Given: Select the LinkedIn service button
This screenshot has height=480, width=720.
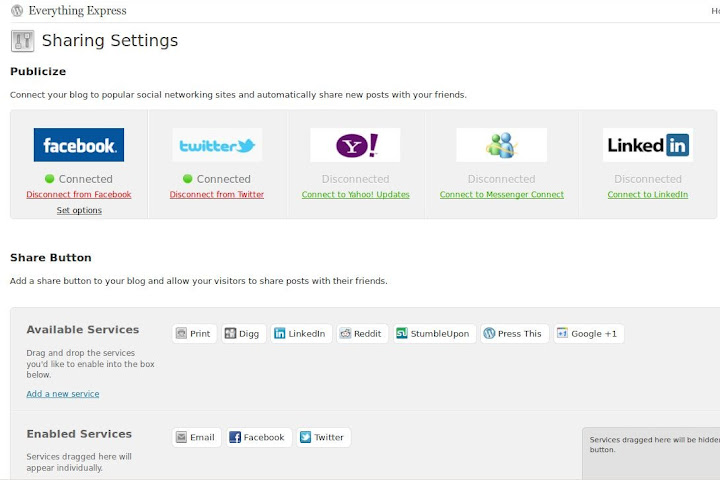Looking at the screenshot, I should [x=301, y=333].
